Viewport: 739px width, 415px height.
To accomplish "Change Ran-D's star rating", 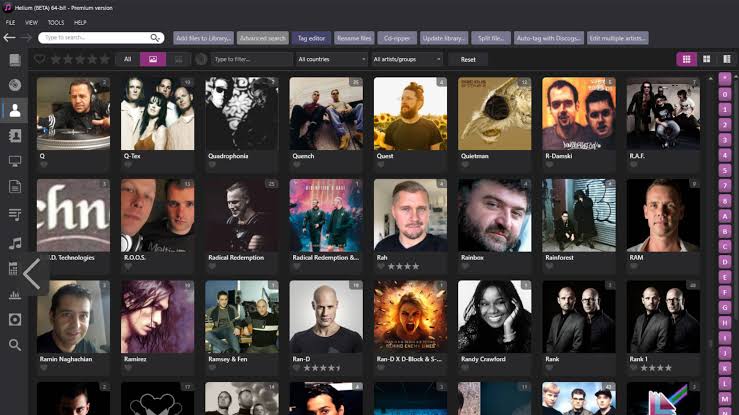I will pos(323,368).
